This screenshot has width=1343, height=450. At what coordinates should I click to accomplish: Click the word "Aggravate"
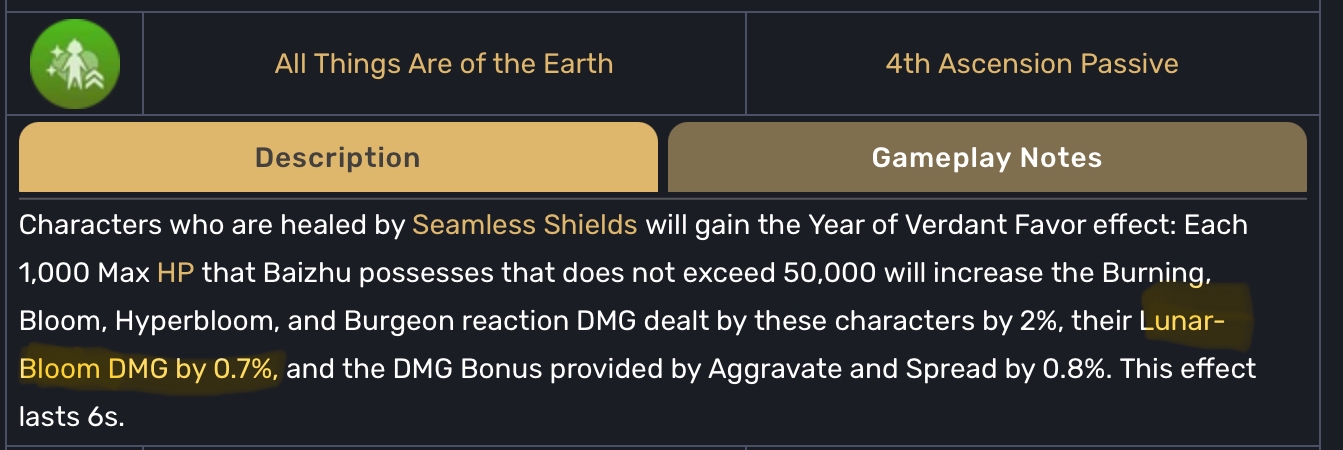click(x=772, y=369)
